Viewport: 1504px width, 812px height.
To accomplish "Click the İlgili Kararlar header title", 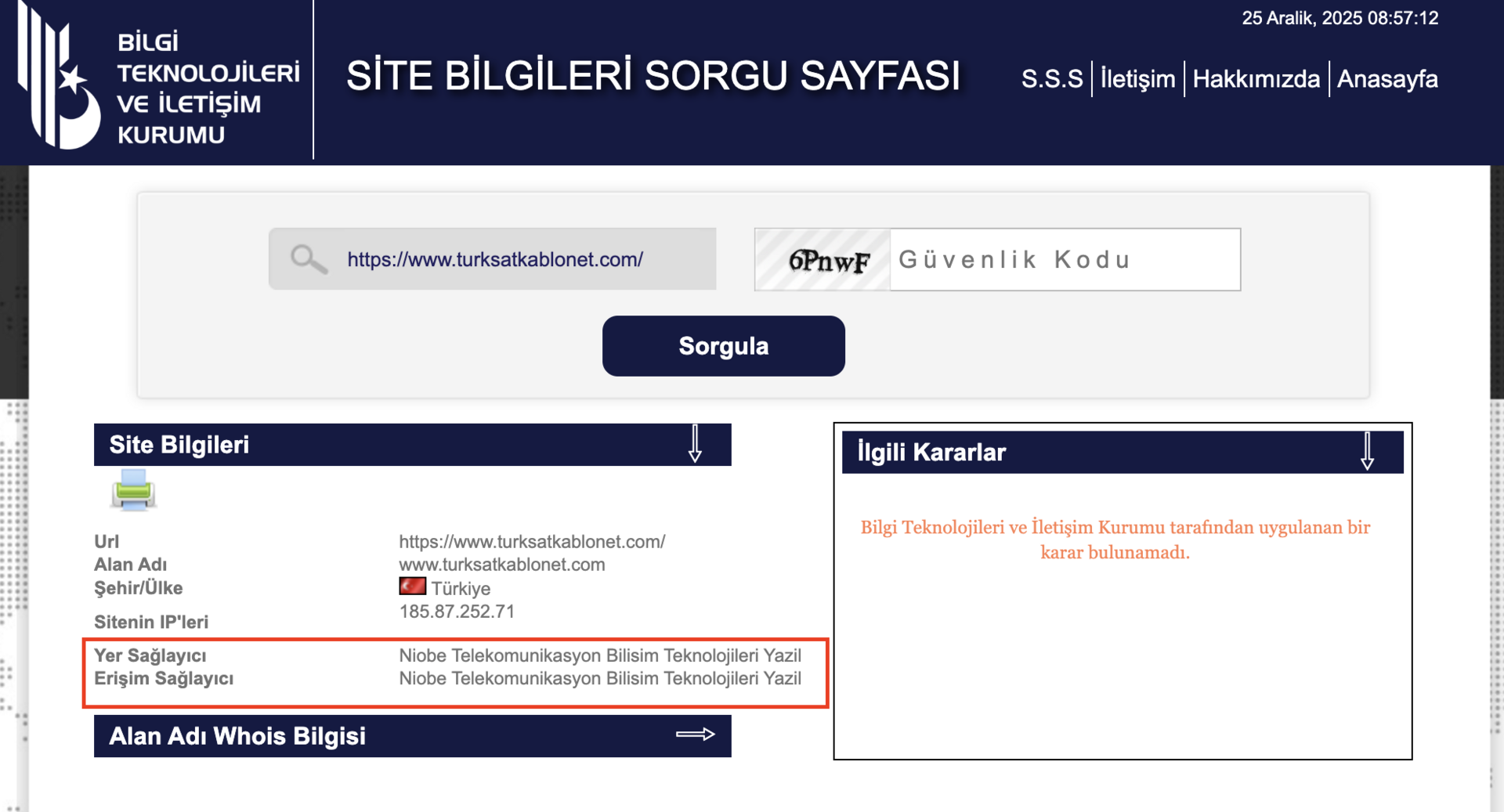I will coord(931,452).
